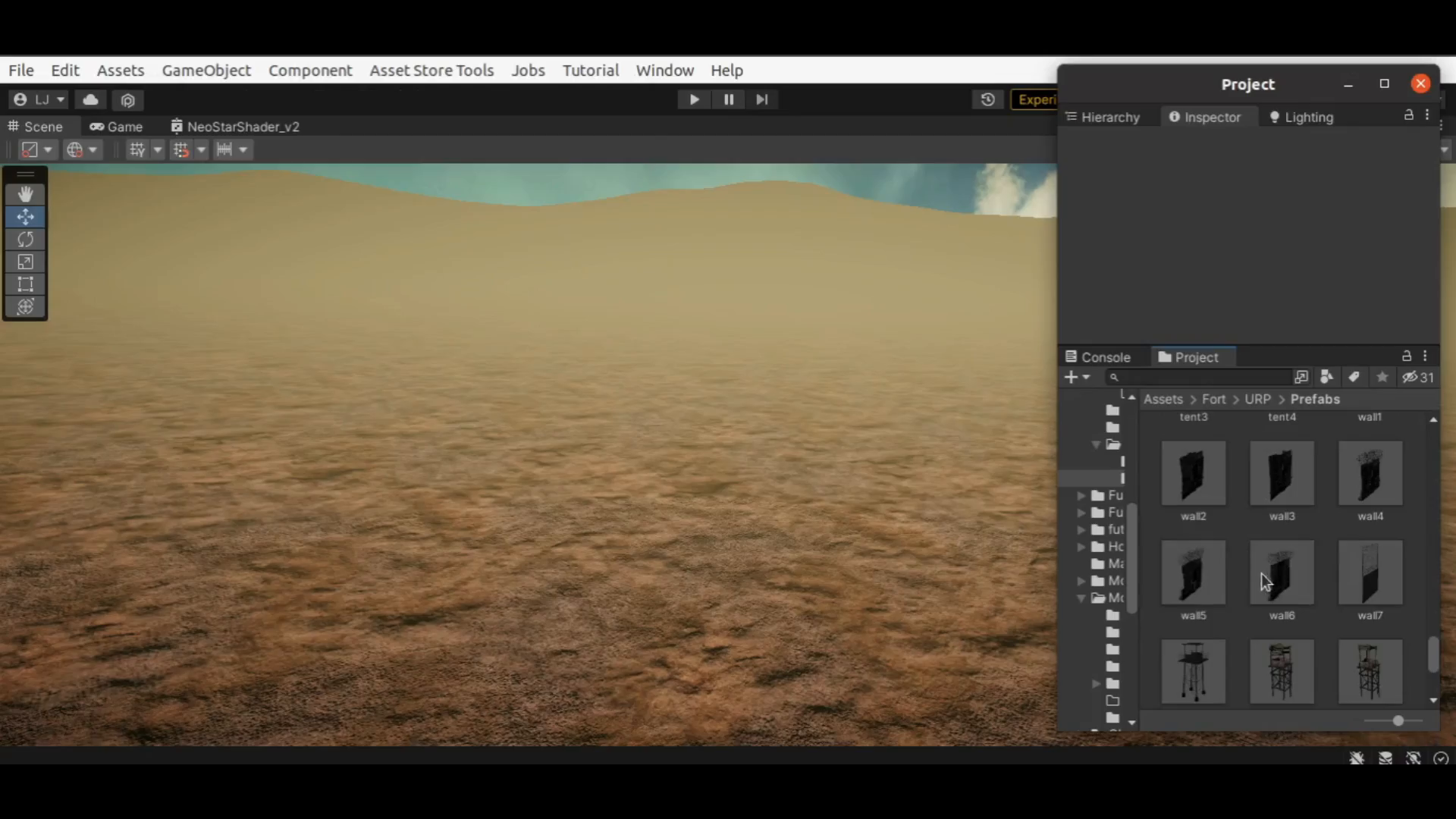Click the open-in-search window icon
The height and width of the screenshot is (819, 1456).
1301,377
